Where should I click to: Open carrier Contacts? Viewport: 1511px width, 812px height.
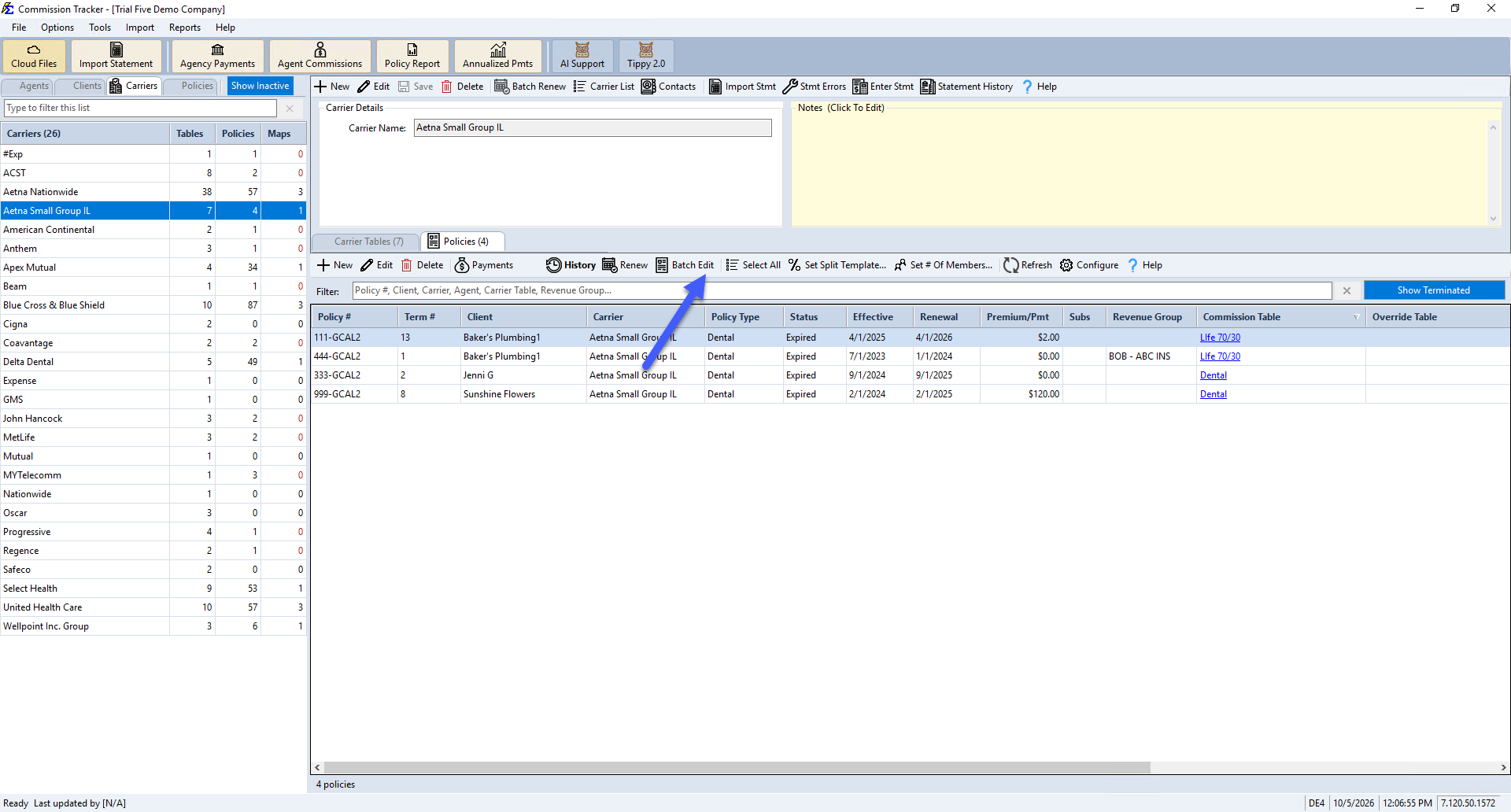coord(669,87)
